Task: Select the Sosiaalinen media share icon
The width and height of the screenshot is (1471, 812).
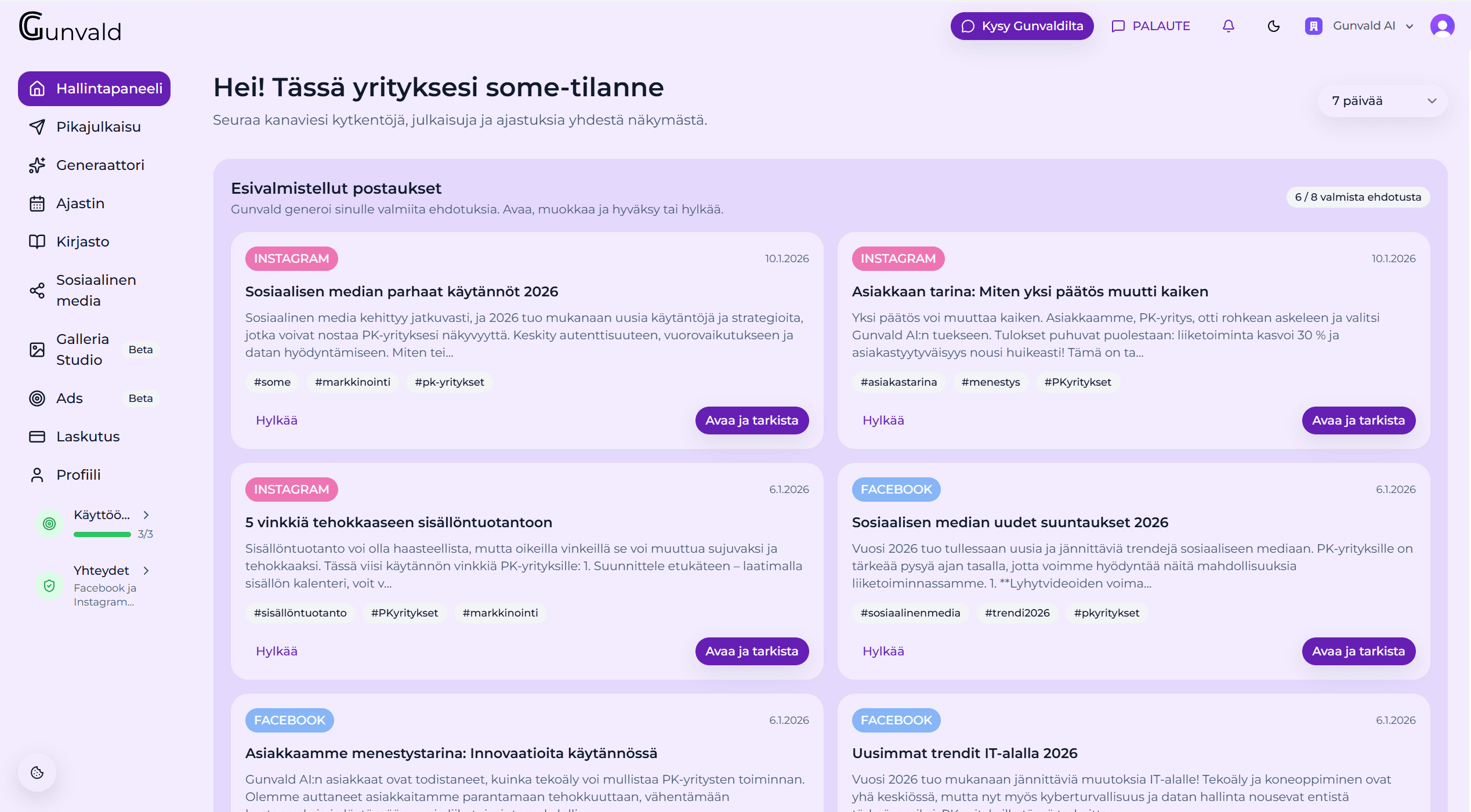Action: pyautogui.click(x=37, y=290)
